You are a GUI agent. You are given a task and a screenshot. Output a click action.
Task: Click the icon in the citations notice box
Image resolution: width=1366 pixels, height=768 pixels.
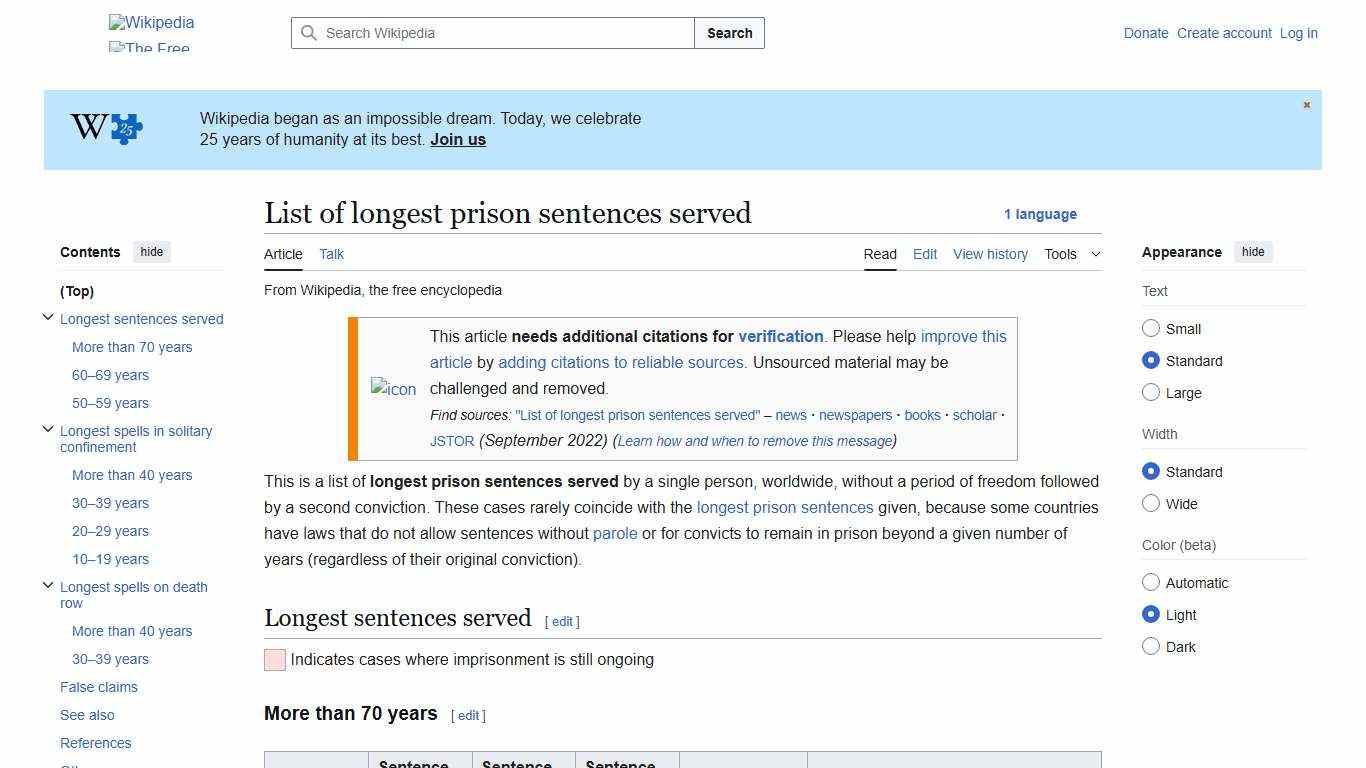(x=392, y=389)
